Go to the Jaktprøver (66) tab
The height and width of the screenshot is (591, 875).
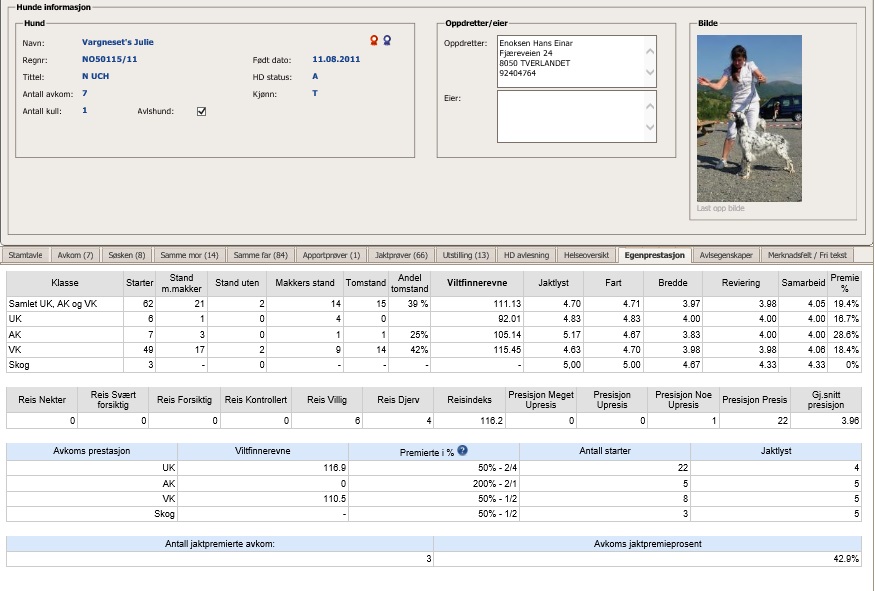click(x=401, y=256)
